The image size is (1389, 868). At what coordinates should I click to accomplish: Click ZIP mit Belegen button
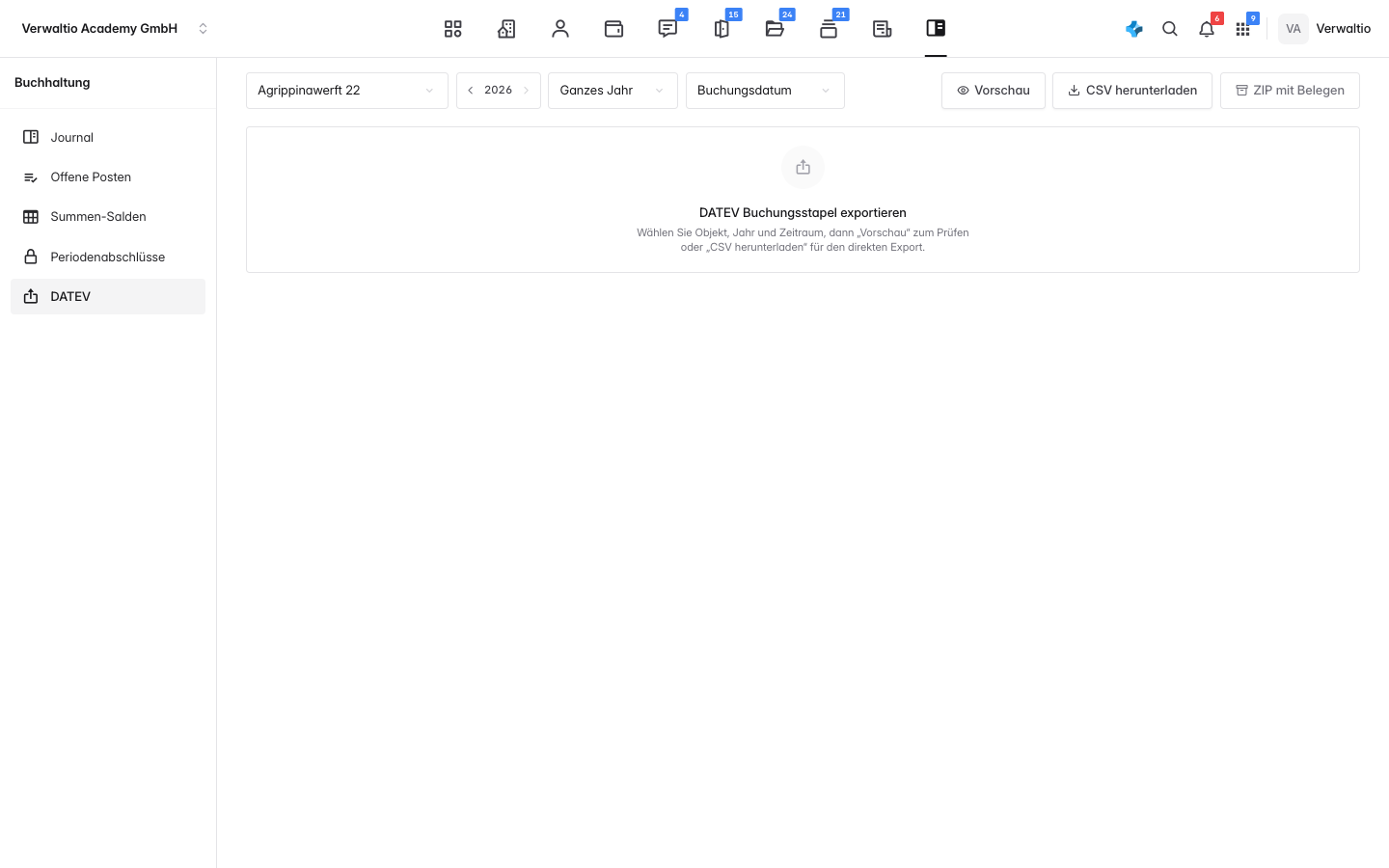[1290, 91]
